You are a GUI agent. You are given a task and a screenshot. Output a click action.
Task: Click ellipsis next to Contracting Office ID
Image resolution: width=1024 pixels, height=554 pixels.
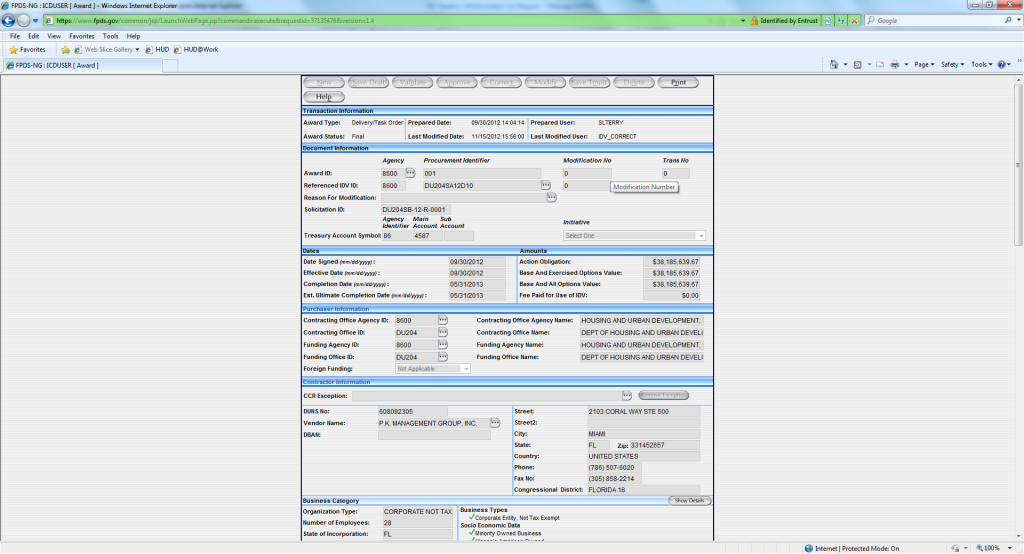(x=443, y=333)
